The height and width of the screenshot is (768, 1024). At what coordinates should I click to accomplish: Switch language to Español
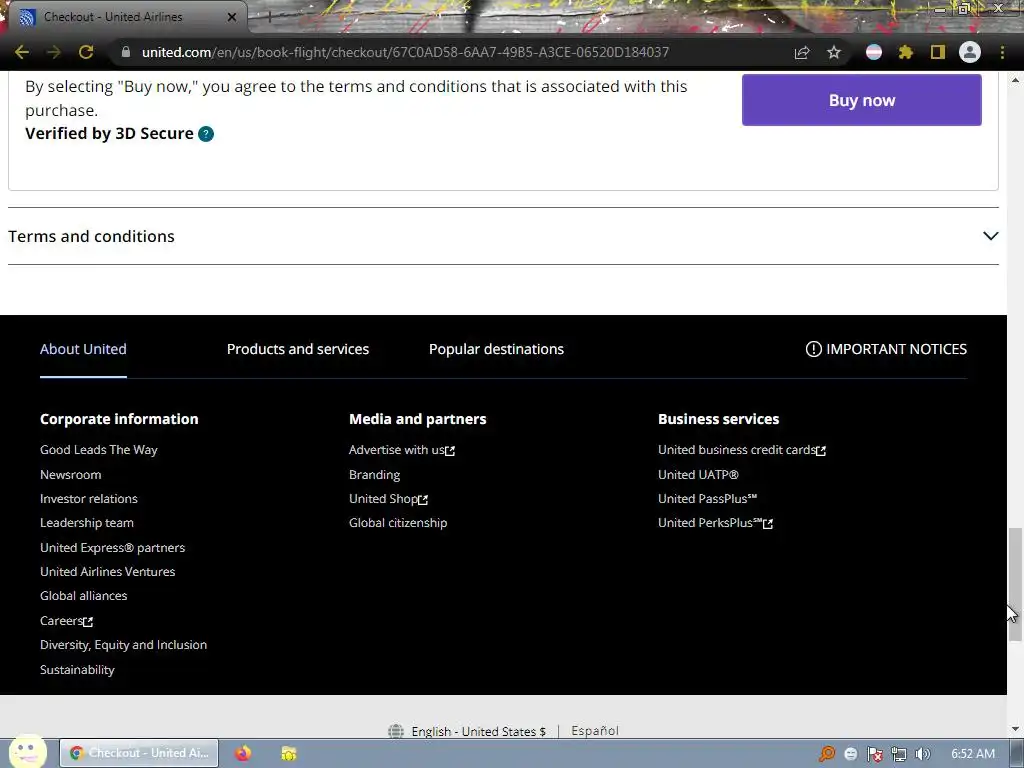tap(595, 731)
